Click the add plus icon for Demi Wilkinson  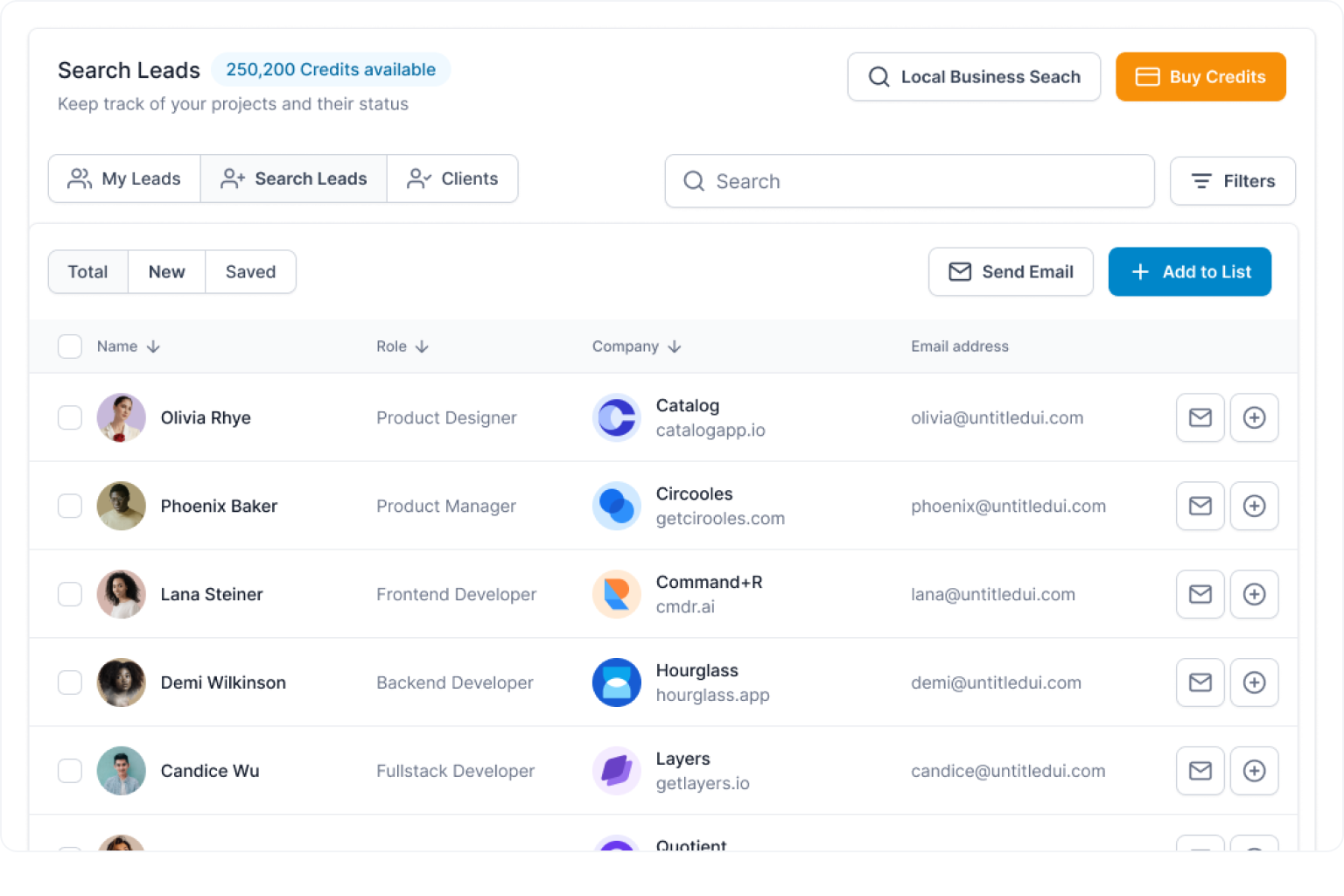pyautogui.click(x=1254, y=682)
